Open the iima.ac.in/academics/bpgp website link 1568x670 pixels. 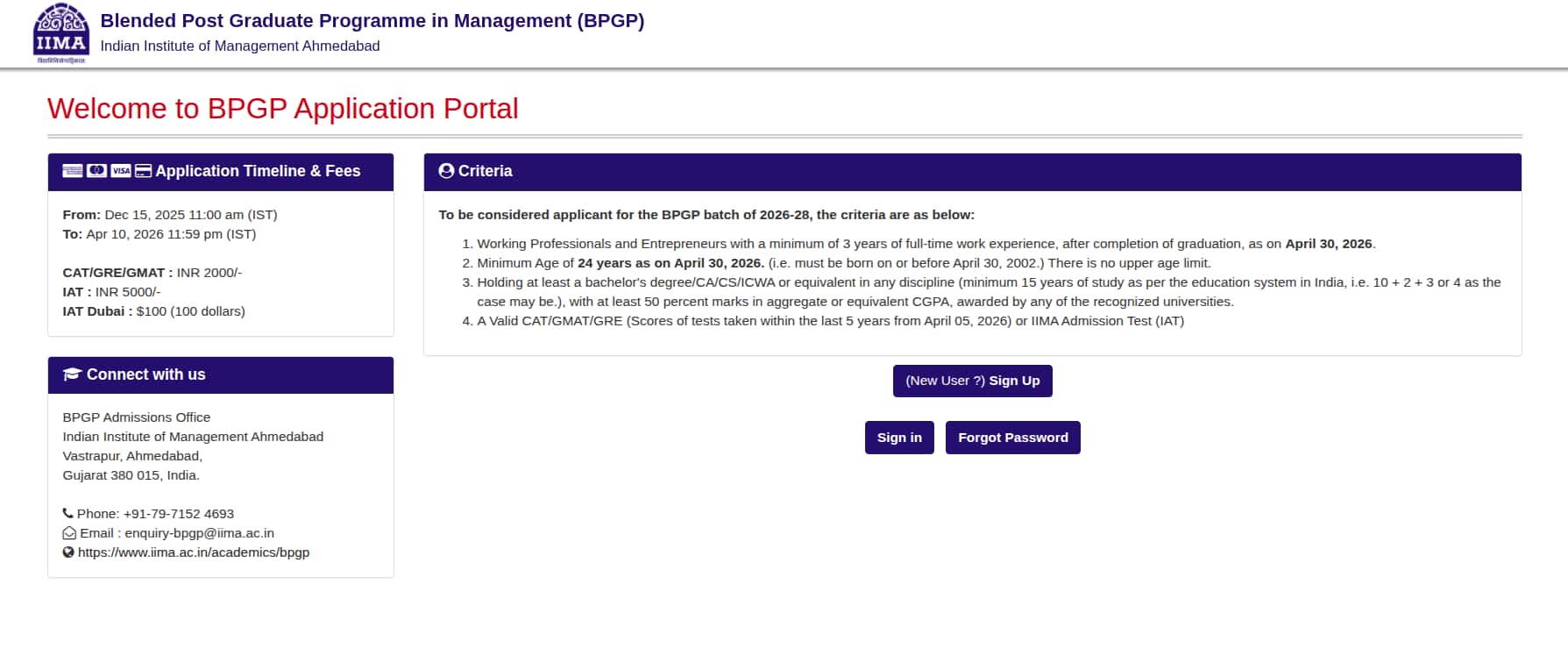pos(194,552)
